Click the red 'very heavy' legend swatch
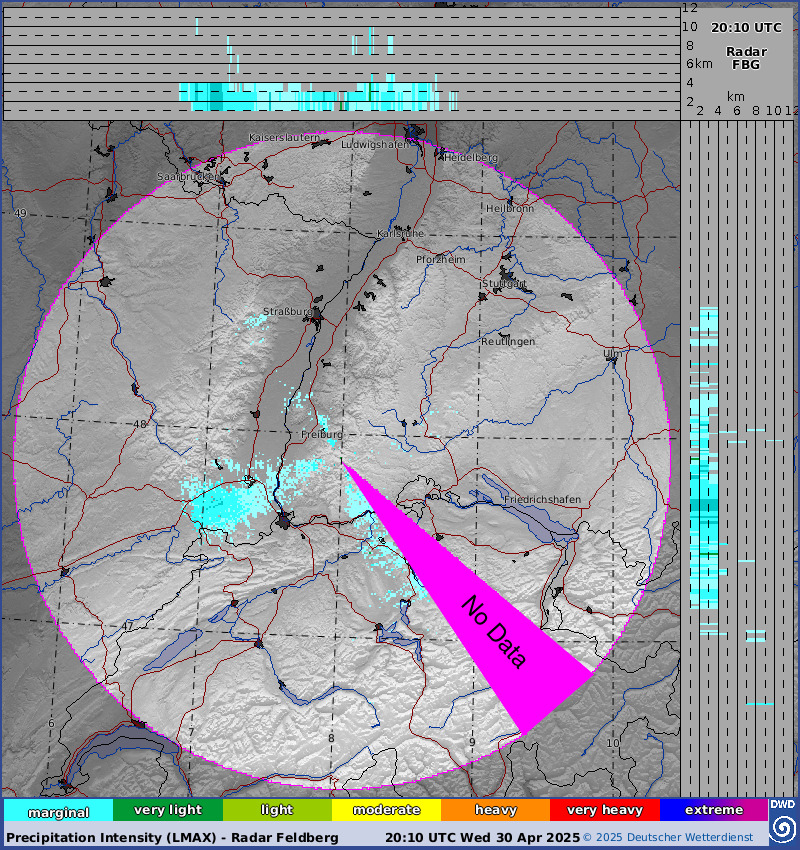The width and height of the screenshot is (800, 850). tap(605, 810)
